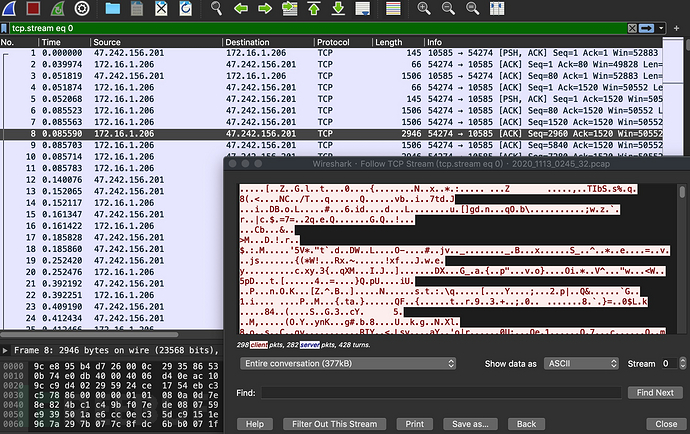Click Filter Out This Stream button
The image size is (690, 434).
tap(334, 424)
